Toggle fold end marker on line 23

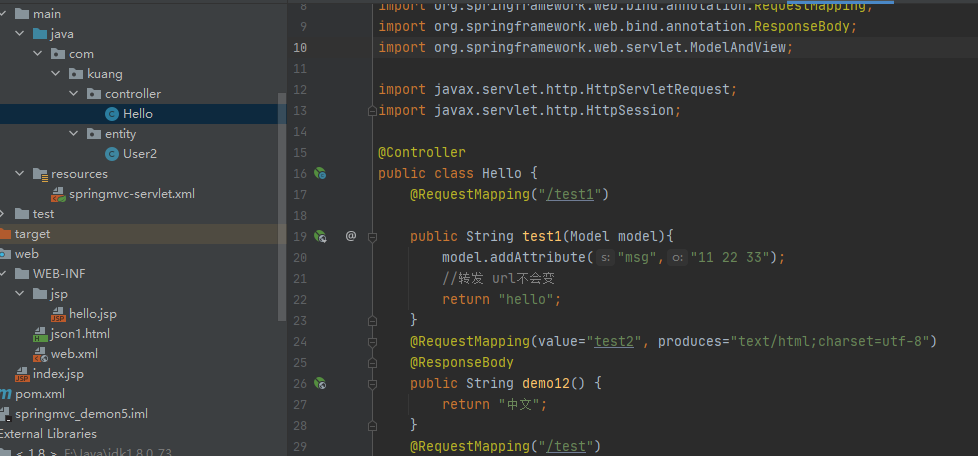coord(372,321)
